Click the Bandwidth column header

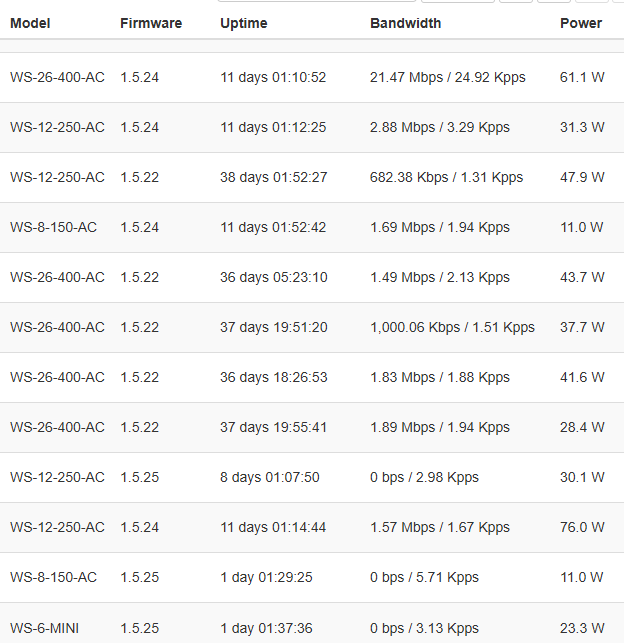click(x=405, y=23)
